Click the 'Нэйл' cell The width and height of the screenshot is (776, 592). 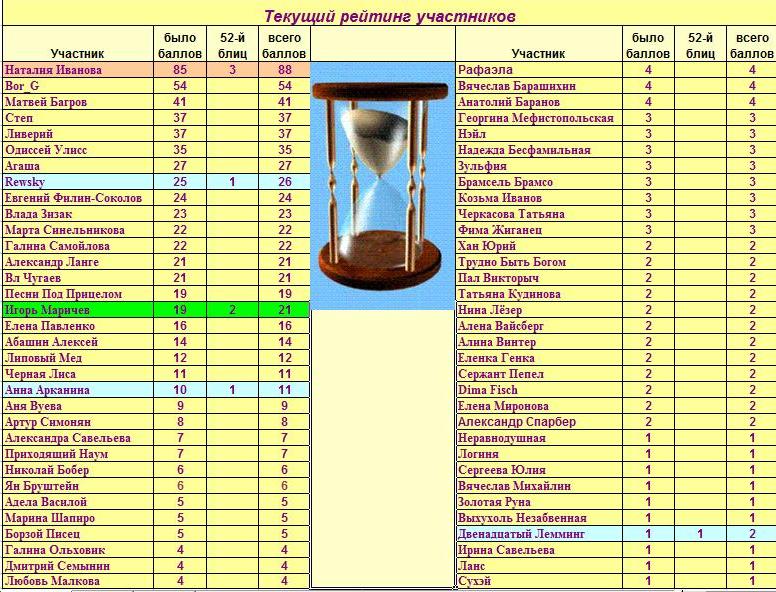[538, 134]
